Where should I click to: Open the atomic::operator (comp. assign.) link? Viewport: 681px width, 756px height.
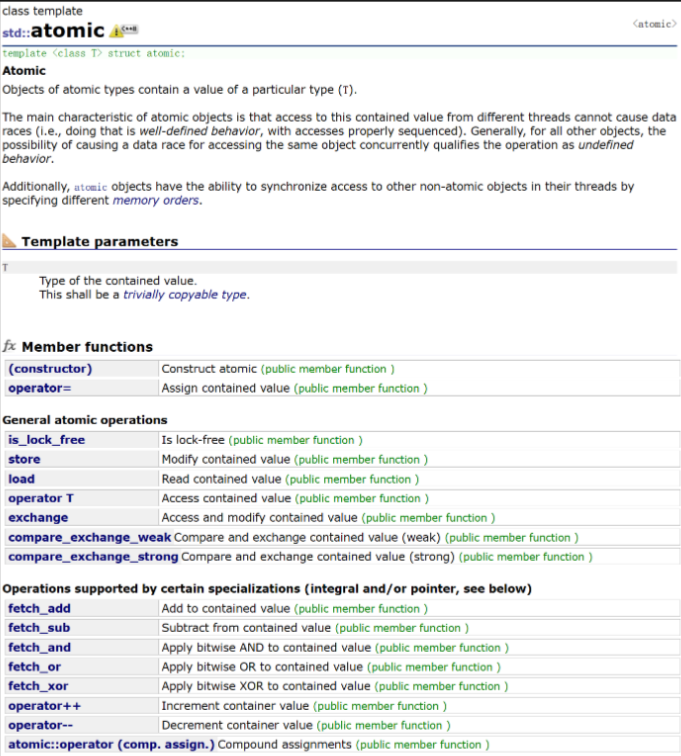(111, 744)
